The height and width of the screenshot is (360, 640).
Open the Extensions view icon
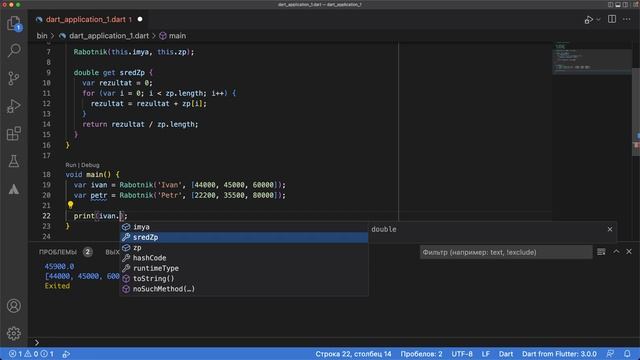click(14, 133)
